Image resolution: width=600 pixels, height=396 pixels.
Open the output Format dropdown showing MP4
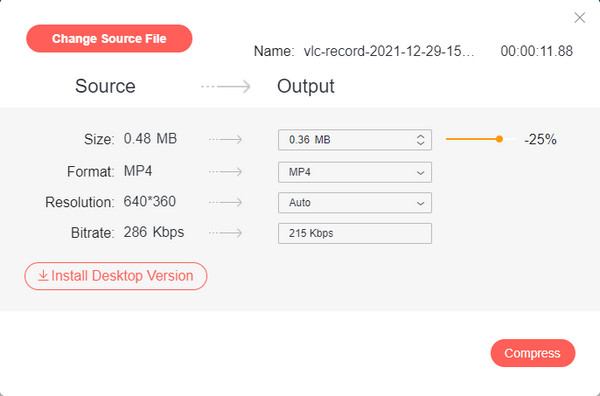(355, 172)
